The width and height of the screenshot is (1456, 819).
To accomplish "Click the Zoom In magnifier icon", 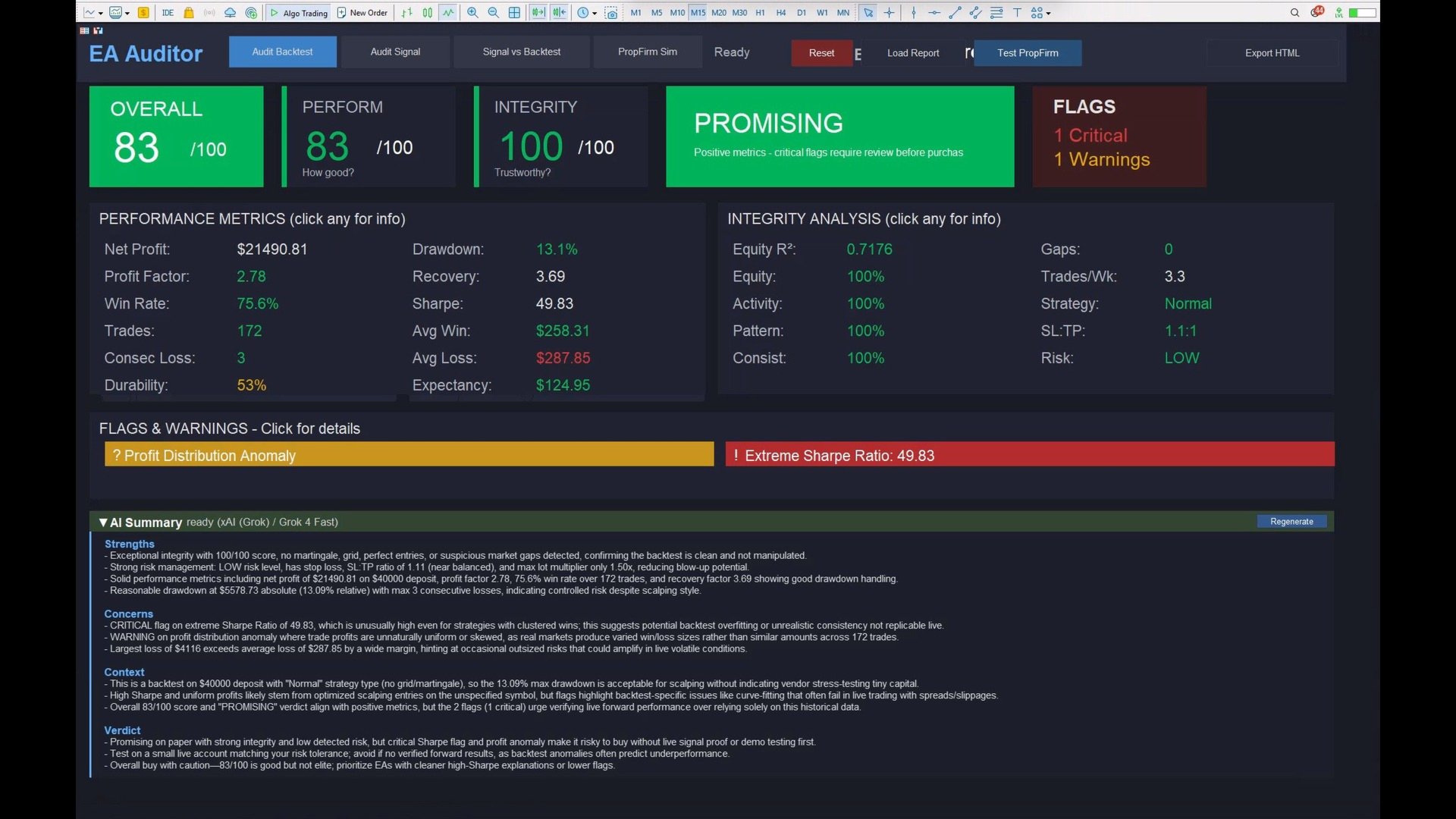I will coord(472,12).
